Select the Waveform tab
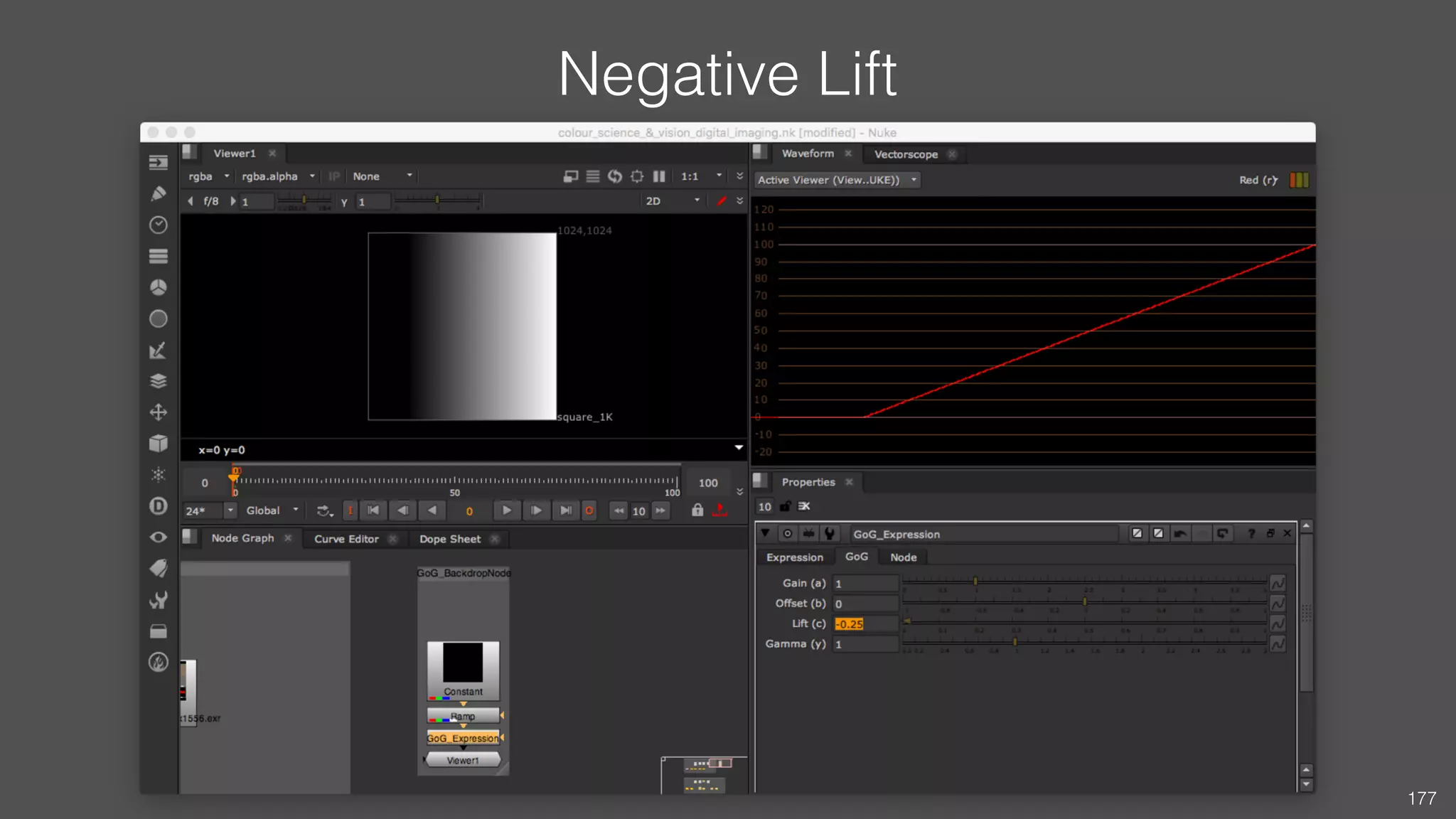Viewport: 1456px width, 819px height. 808,154
